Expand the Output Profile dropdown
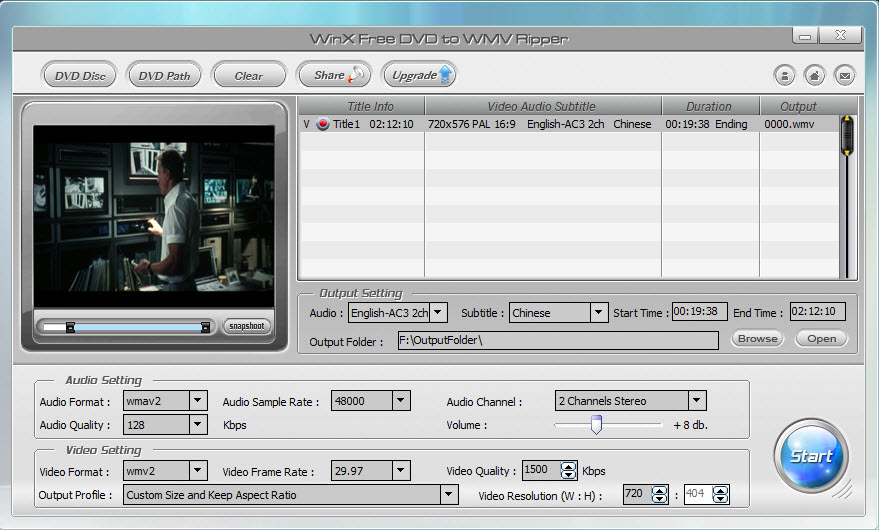The width and height of the screenshot is (879, 530). 448,495
